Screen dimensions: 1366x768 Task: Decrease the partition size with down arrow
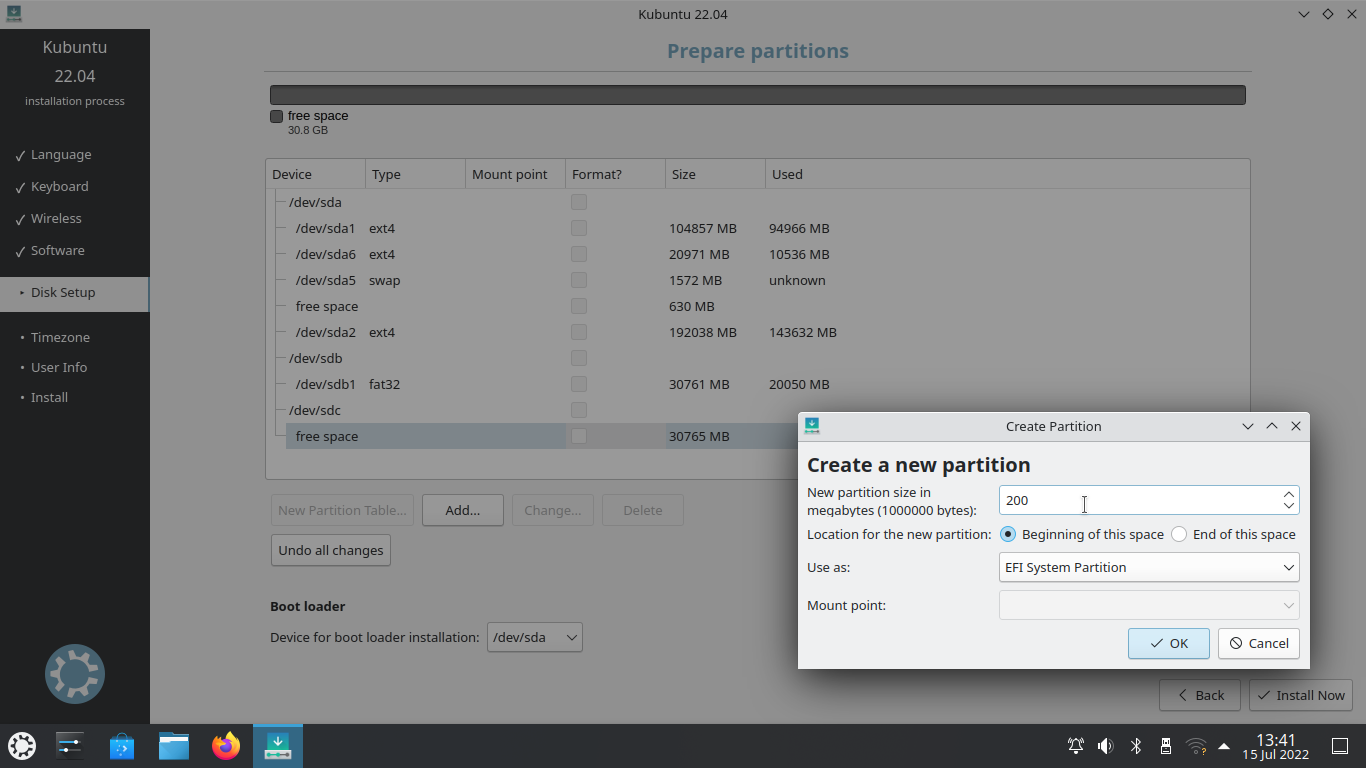point(1289,507)
